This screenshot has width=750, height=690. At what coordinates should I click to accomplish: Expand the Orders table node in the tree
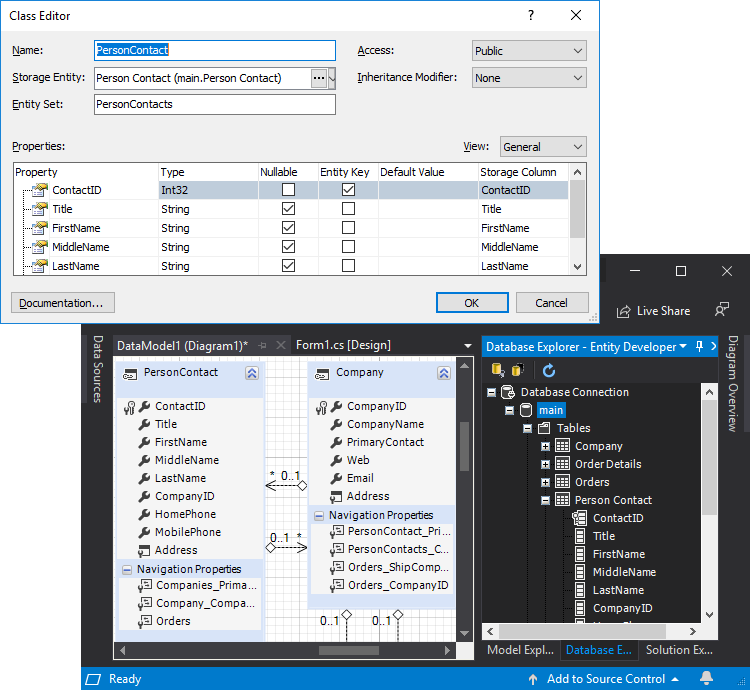[546, 482]
